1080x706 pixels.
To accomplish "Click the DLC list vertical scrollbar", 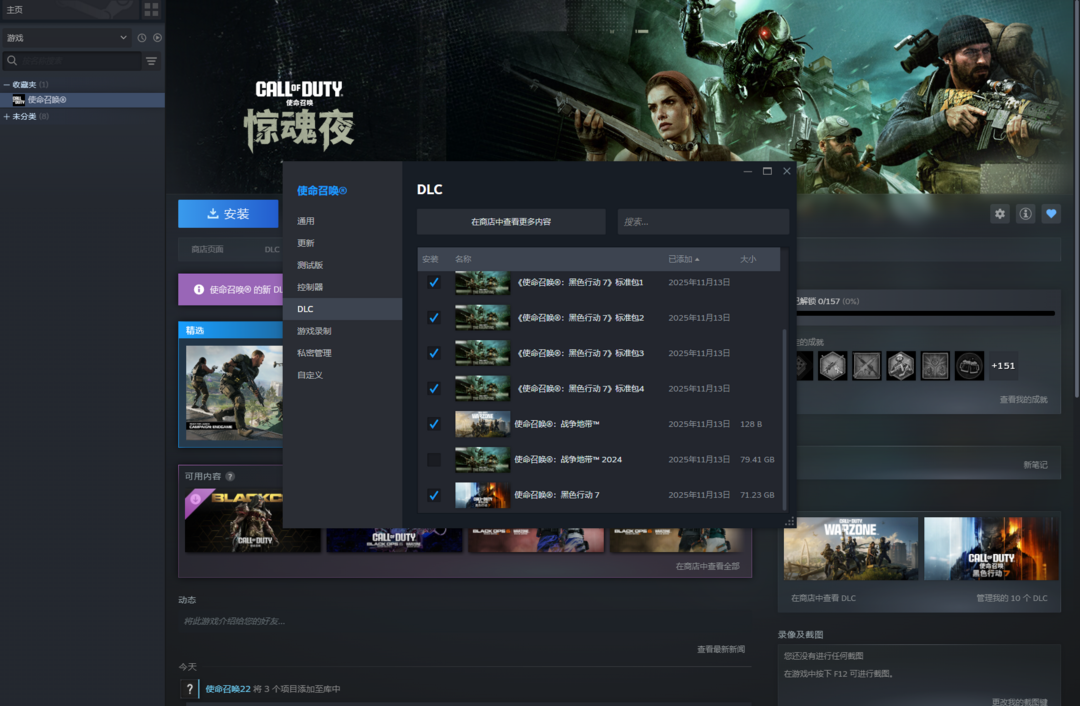I will (784, 420).
